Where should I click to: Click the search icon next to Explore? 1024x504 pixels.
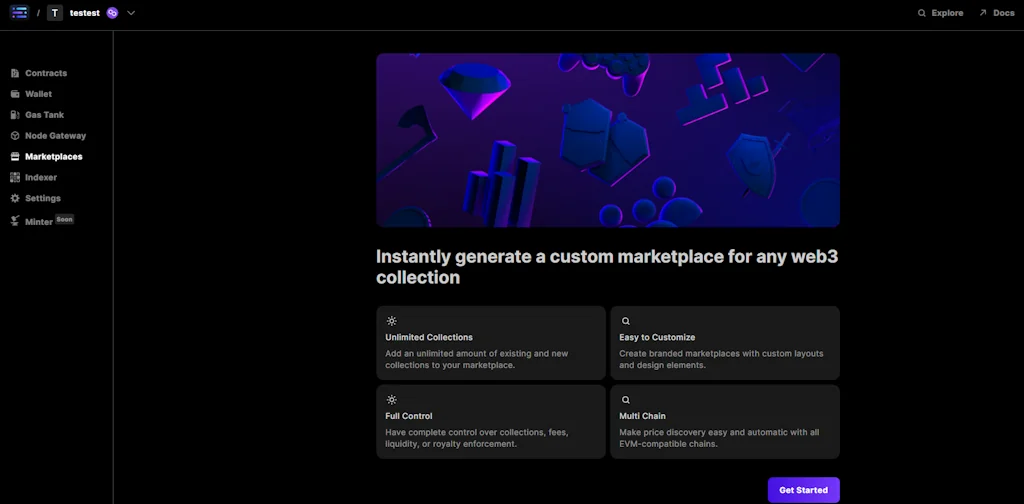point(922,13)
